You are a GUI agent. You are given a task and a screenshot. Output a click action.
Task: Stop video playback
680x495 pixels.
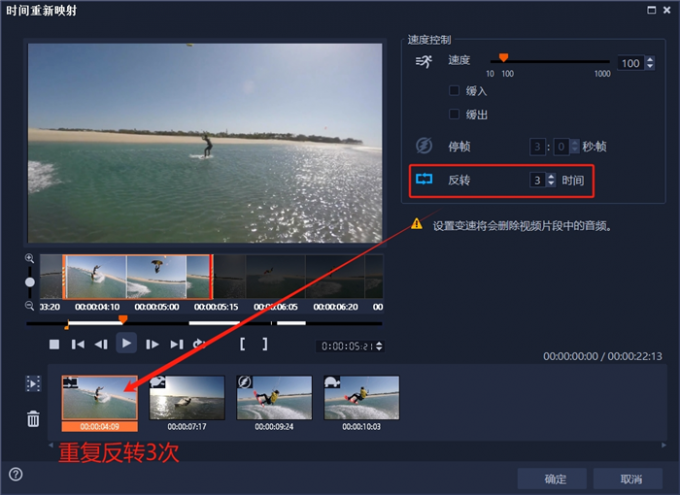[x=54, y=344]
